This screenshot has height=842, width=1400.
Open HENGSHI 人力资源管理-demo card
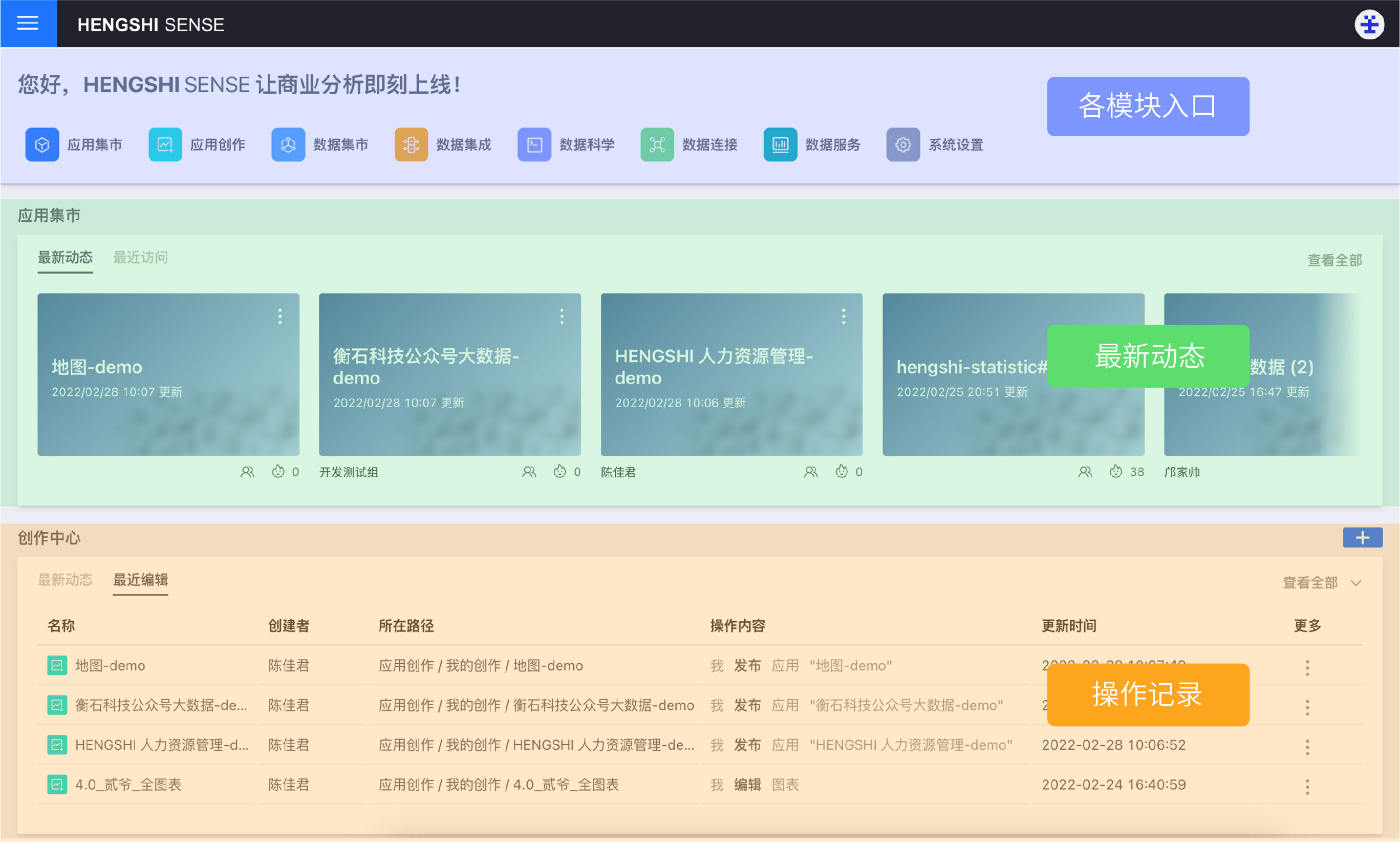[731, 374]
